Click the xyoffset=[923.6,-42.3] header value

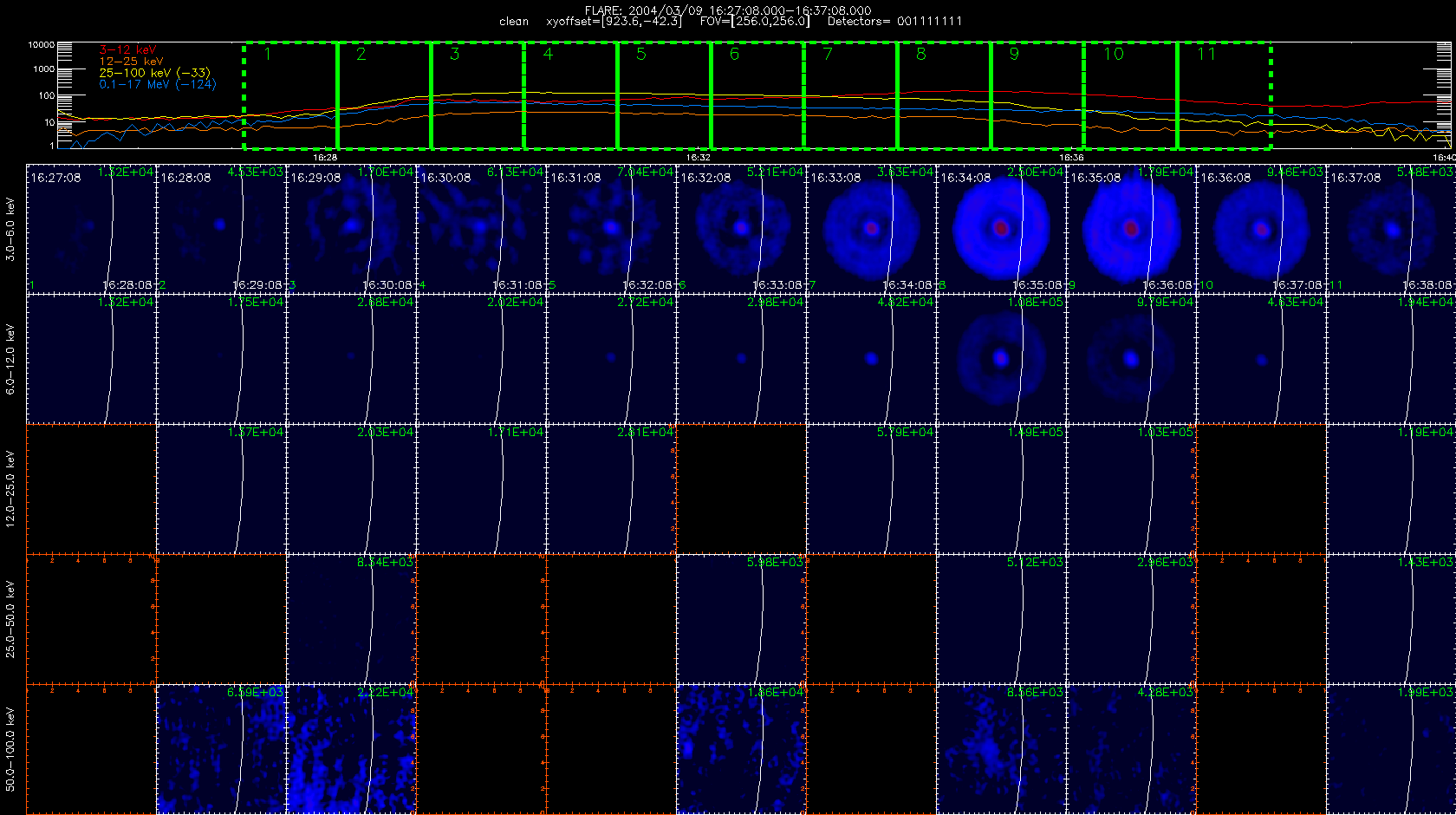click(x=614, y=21)
